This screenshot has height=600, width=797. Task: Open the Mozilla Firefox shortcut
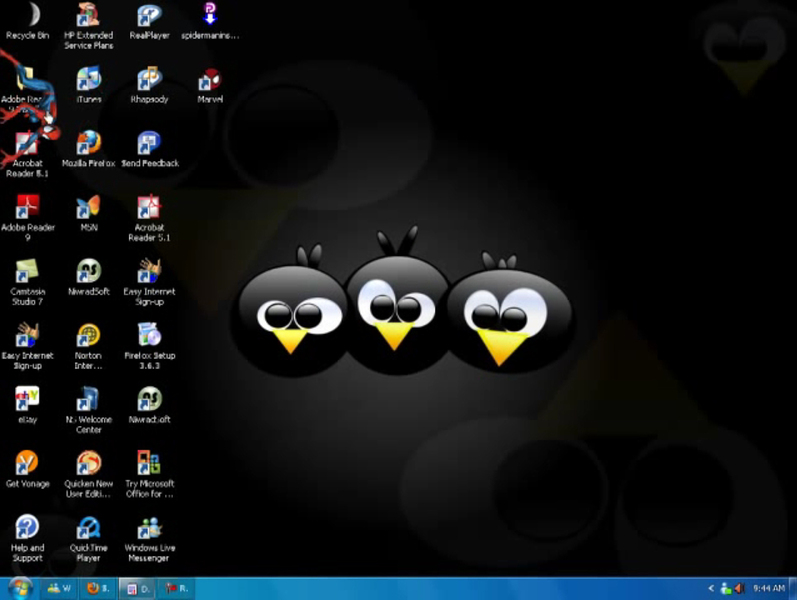tap(88, 144)
